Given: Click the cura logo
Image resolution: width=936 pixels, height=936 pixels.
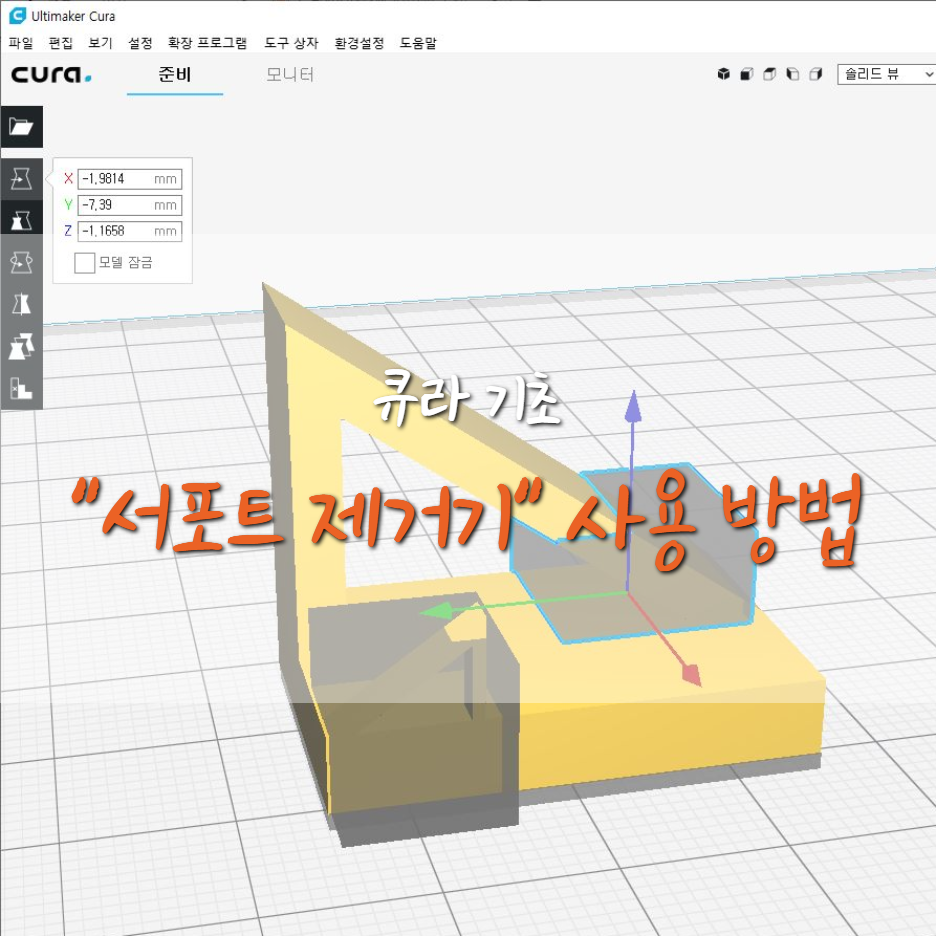Looking at the screenshot, I should coord(51,75).
